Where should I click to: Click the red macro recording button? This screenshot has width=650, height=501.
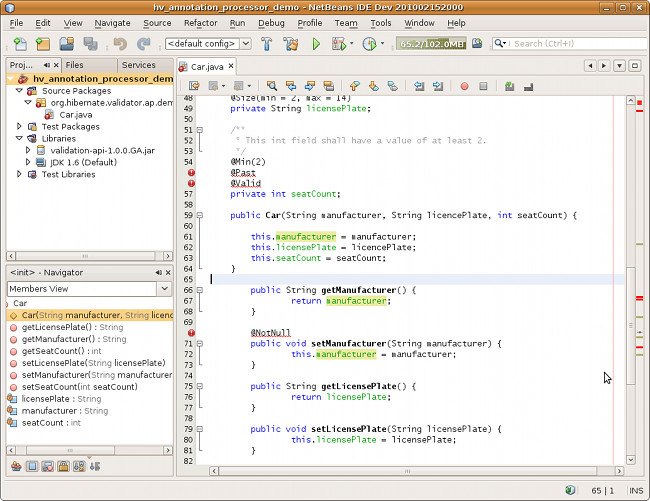tap(464, 87)
